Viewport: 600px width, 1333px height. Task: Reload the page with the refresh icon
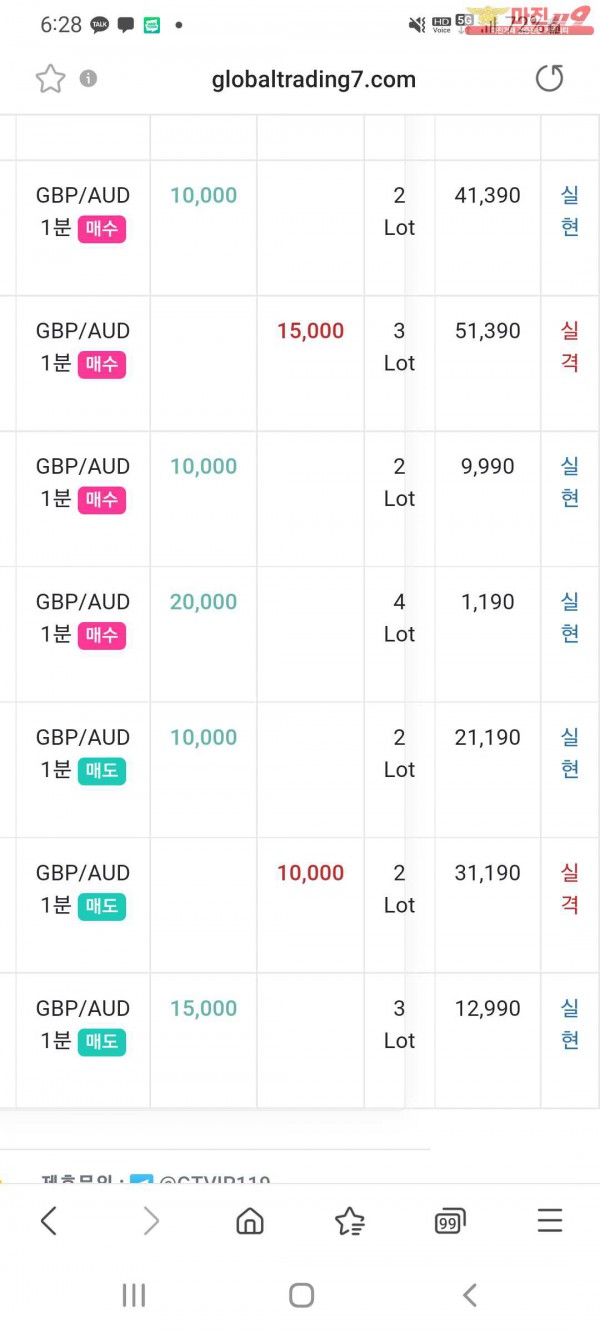pos(549,79)
